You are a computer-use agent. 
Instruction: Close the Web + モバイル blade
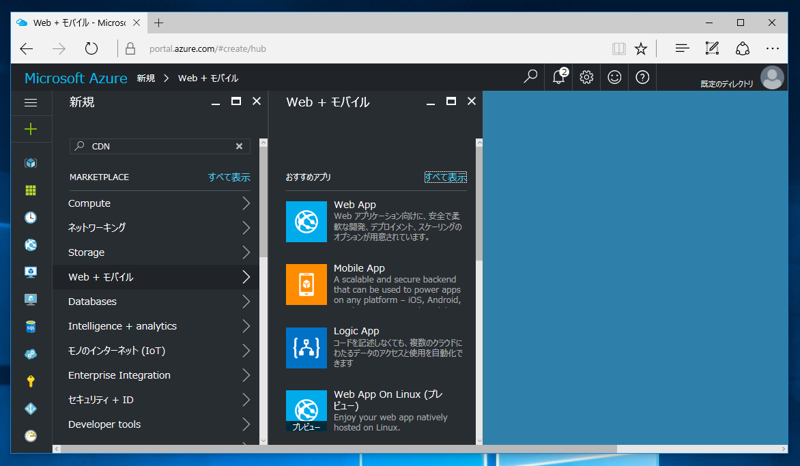(x=471, y=102)
